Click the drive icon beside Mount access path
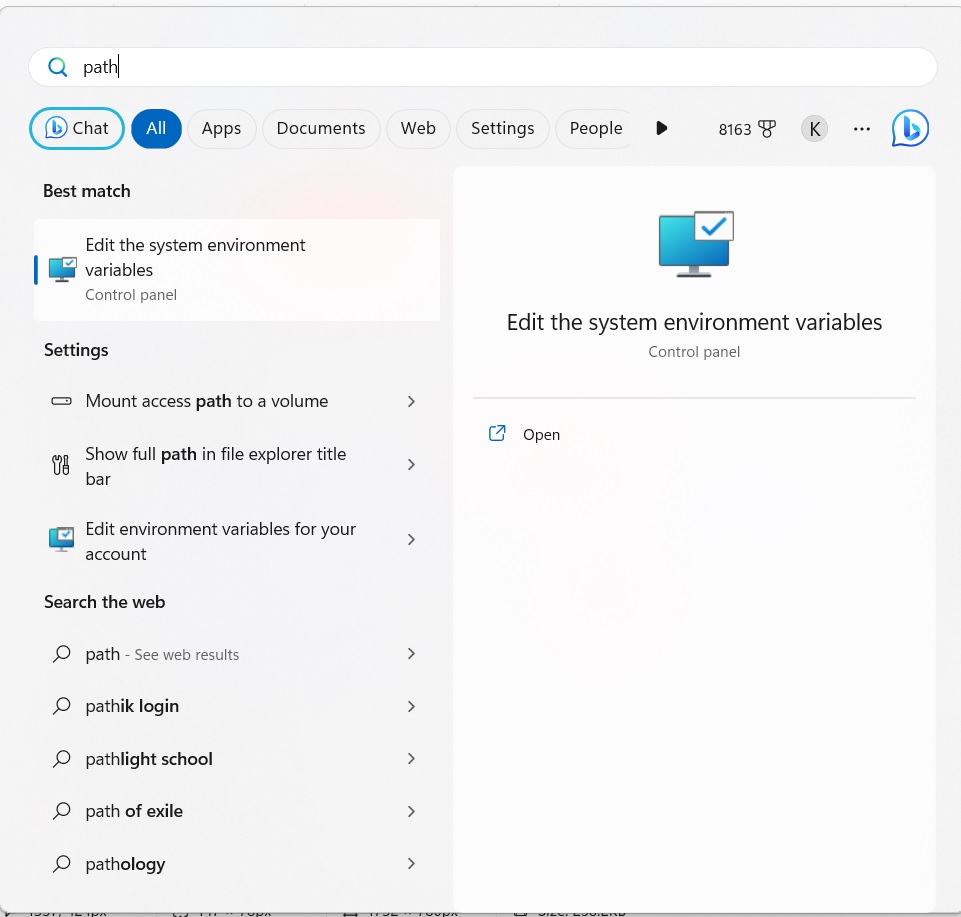Screen dimensions: 961x917 tap(61, 401)
